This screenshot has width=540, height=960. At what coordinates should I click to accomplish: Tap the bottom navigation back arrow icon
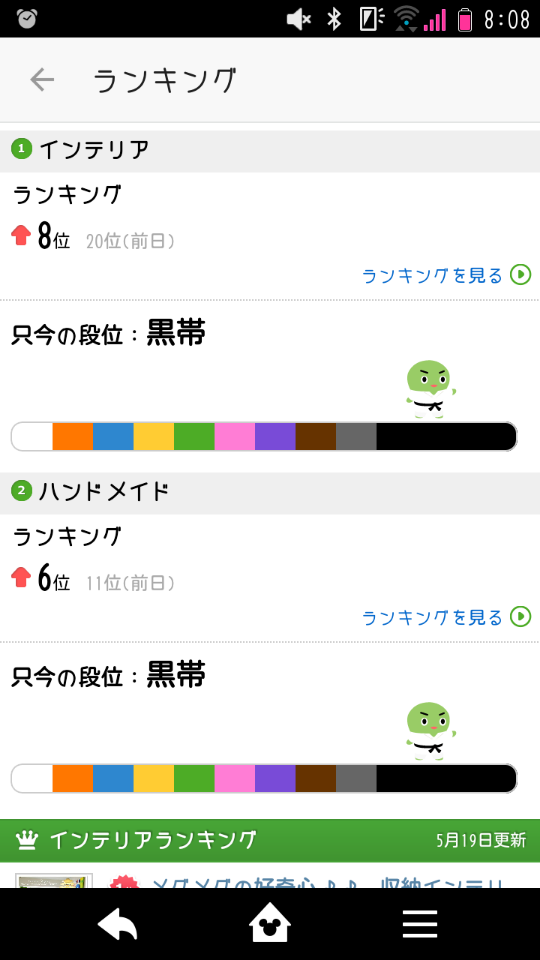click(x=118, y=924)
